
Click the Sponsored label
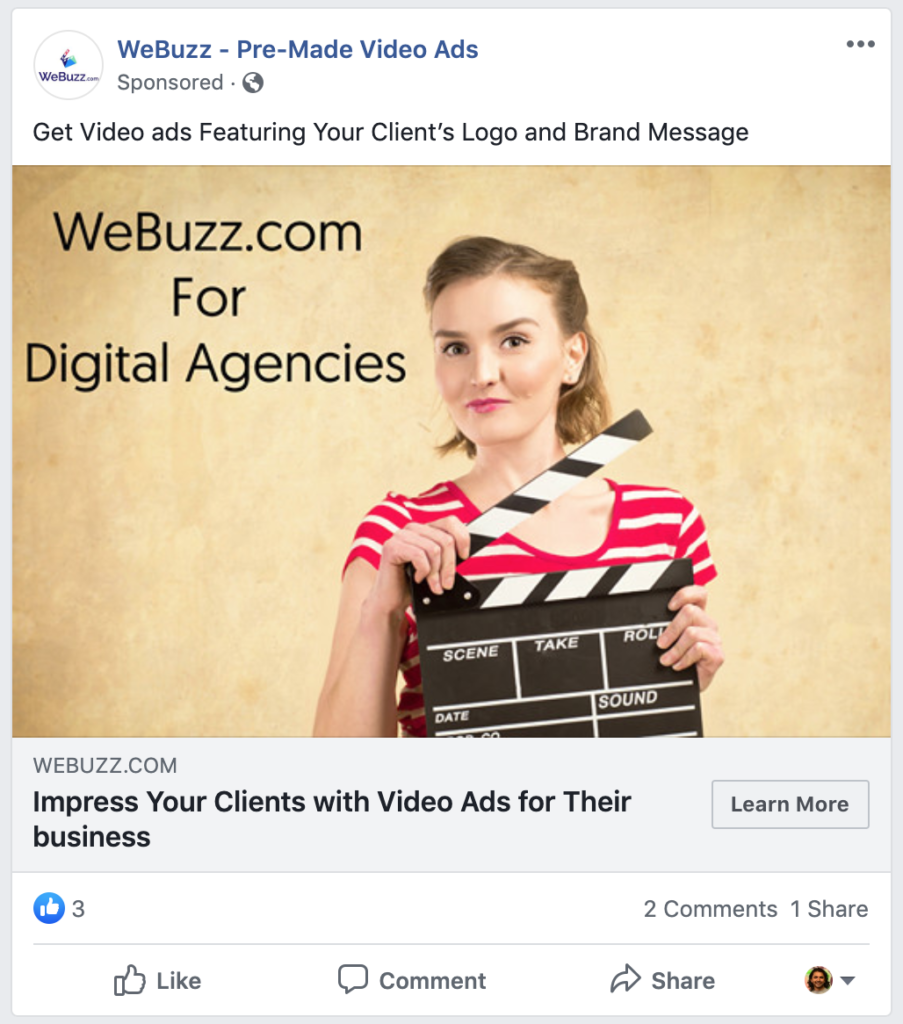pos(170,83)
